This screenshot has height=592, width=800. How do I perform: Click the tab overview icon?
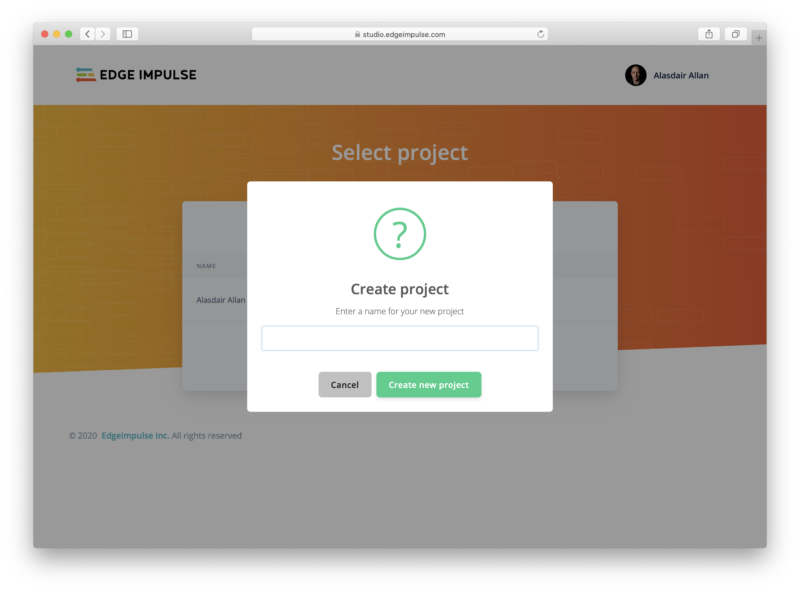pyautogui.click(x=735, y=33)
